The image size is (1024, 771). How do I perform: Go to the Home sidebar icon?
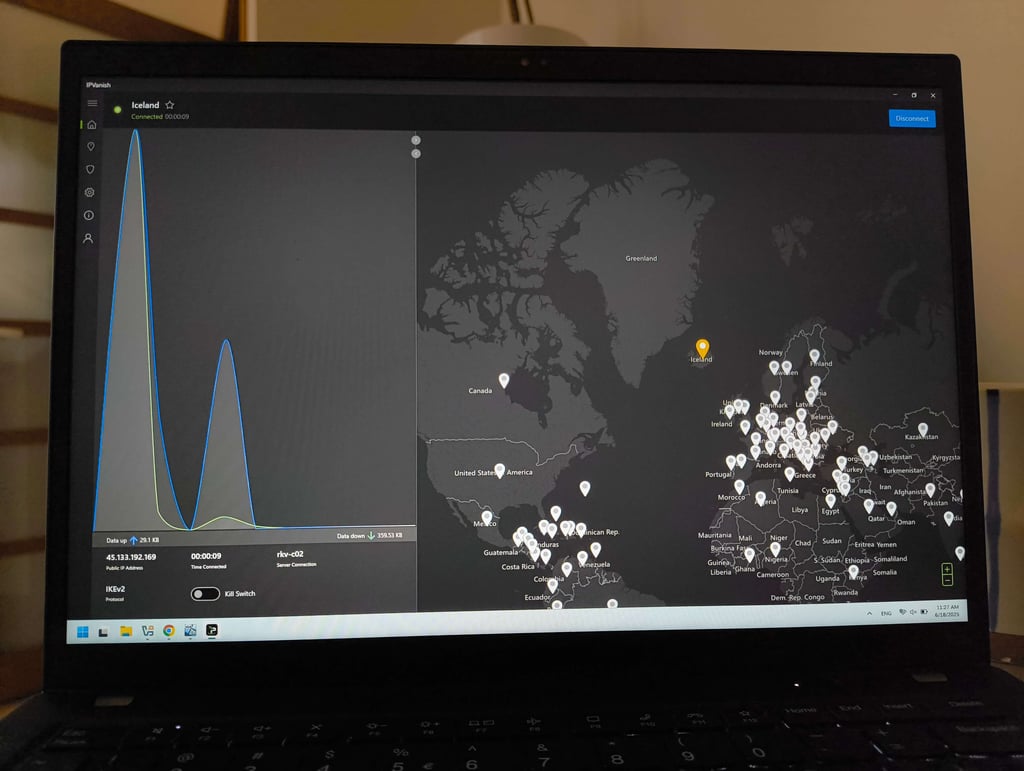pyautogui.click(x=91, y=125)
